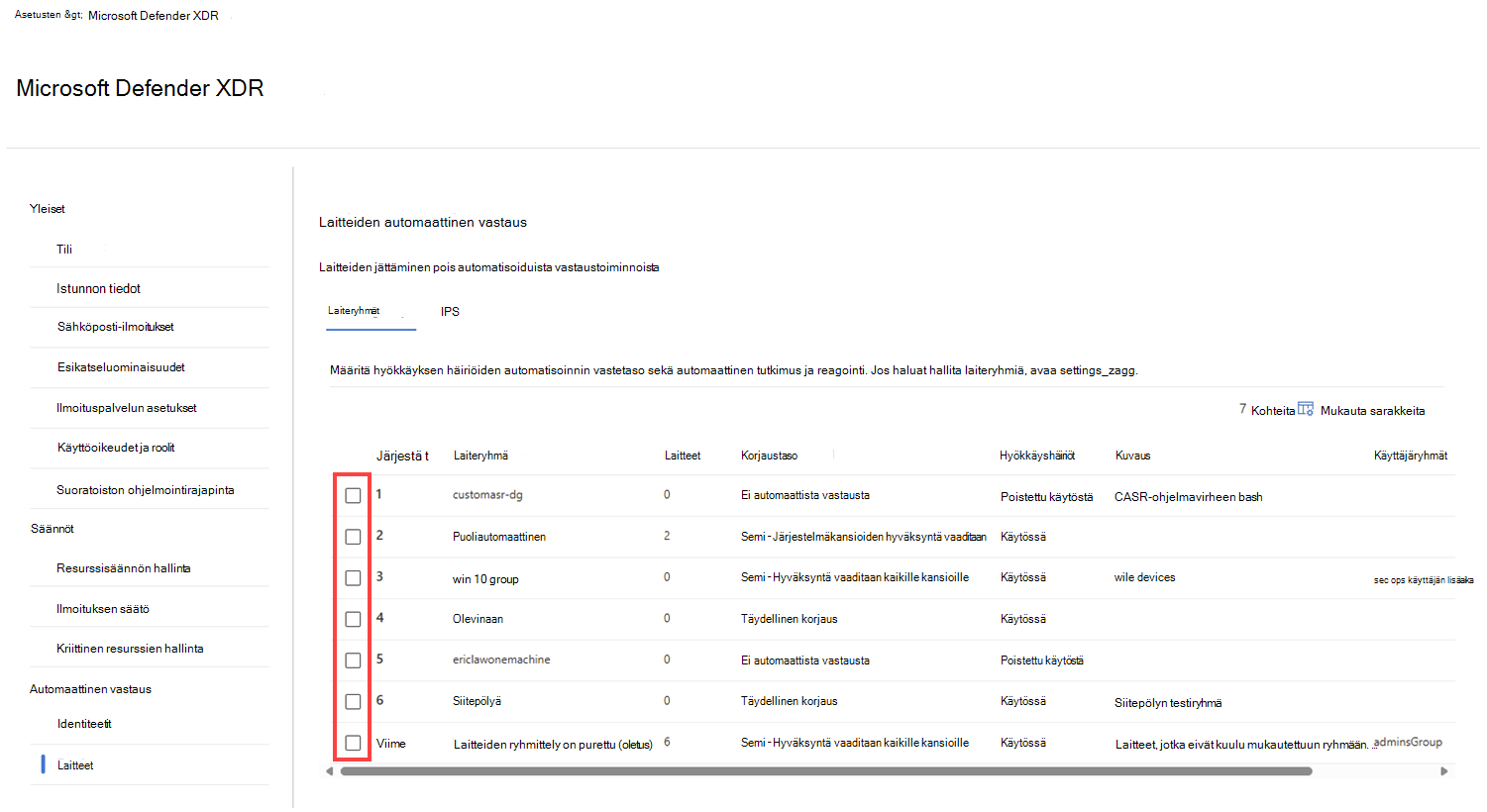Open Ilmoituksen säätö in the sidebar
Viewport: 1487px width, 812px height.
[103, 609]
